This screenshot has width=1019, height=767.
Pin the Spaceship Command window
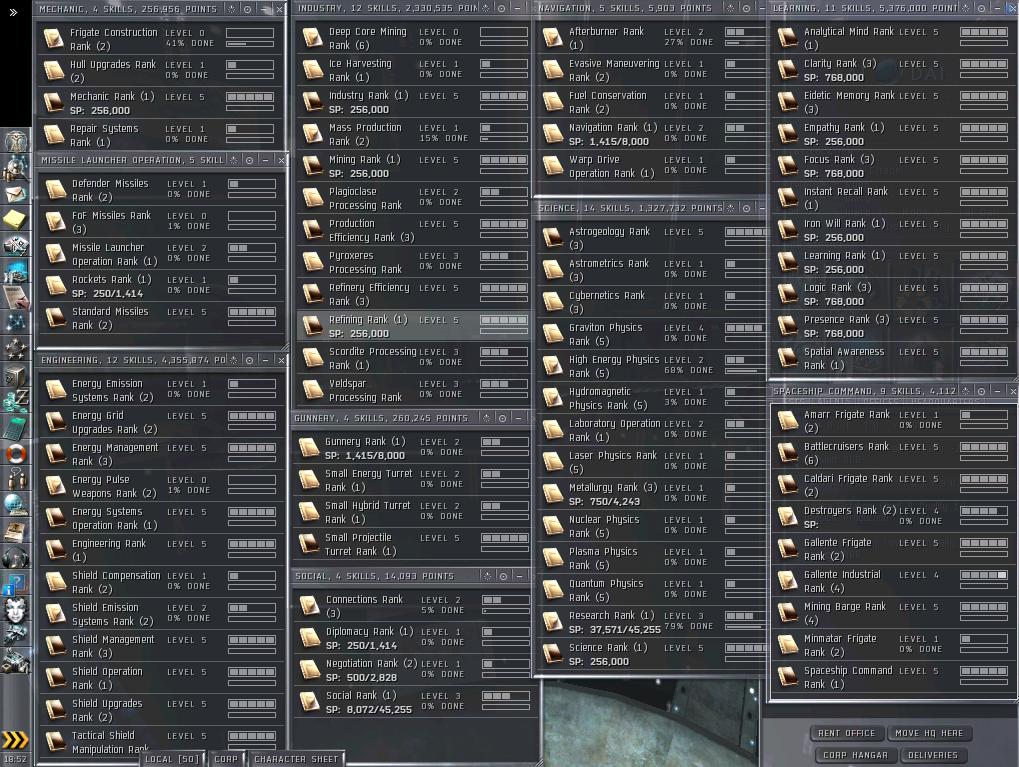click(x=966, y=391)
